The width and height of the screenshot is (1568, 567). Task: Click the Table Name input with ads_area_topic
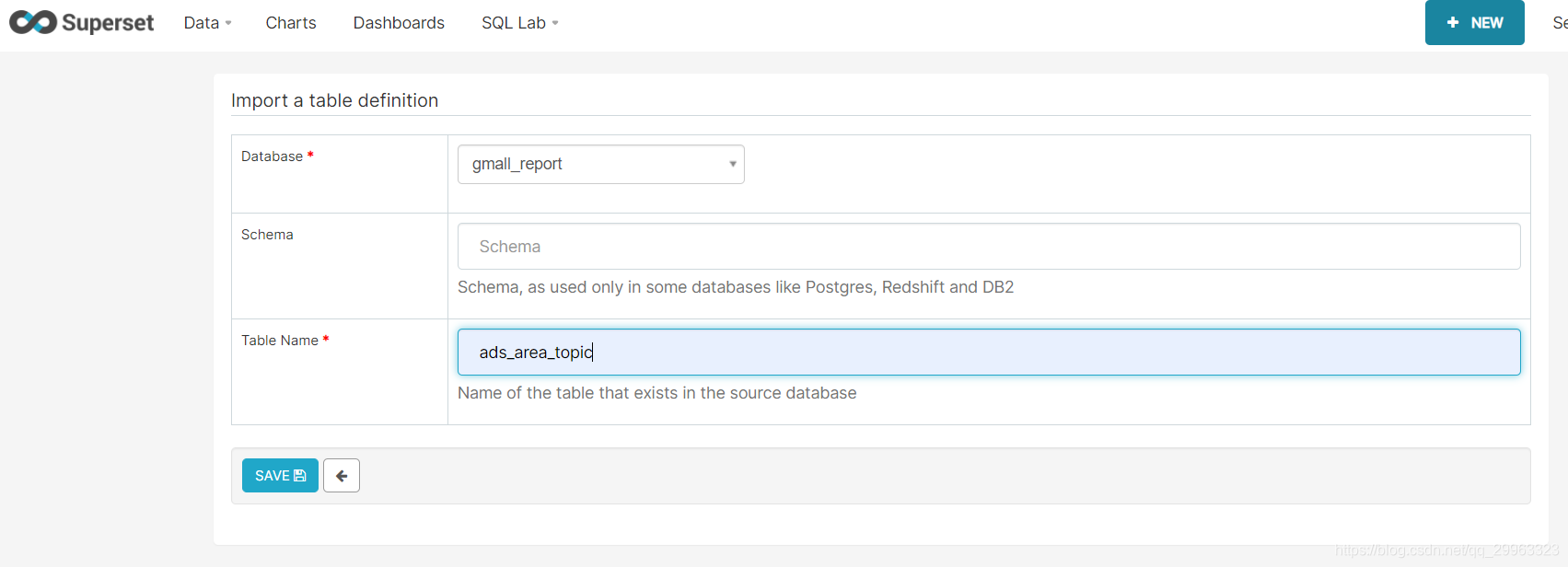point(988,353)
